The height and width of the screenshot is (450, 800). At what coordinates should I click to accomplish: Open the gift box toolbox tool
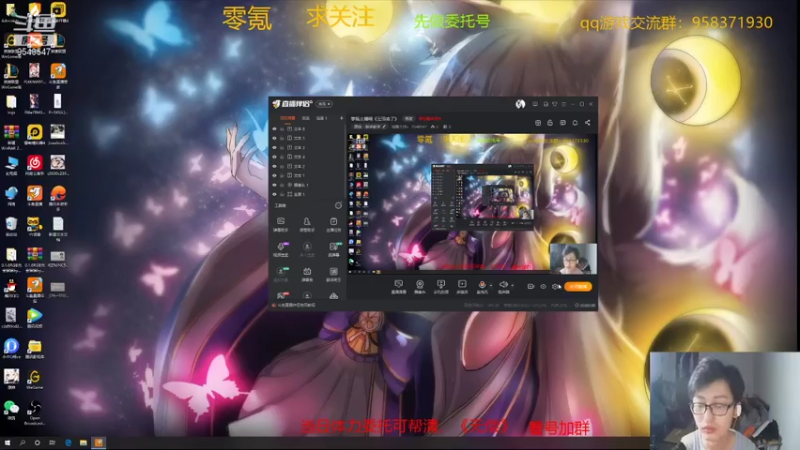(x=307, y=274)
